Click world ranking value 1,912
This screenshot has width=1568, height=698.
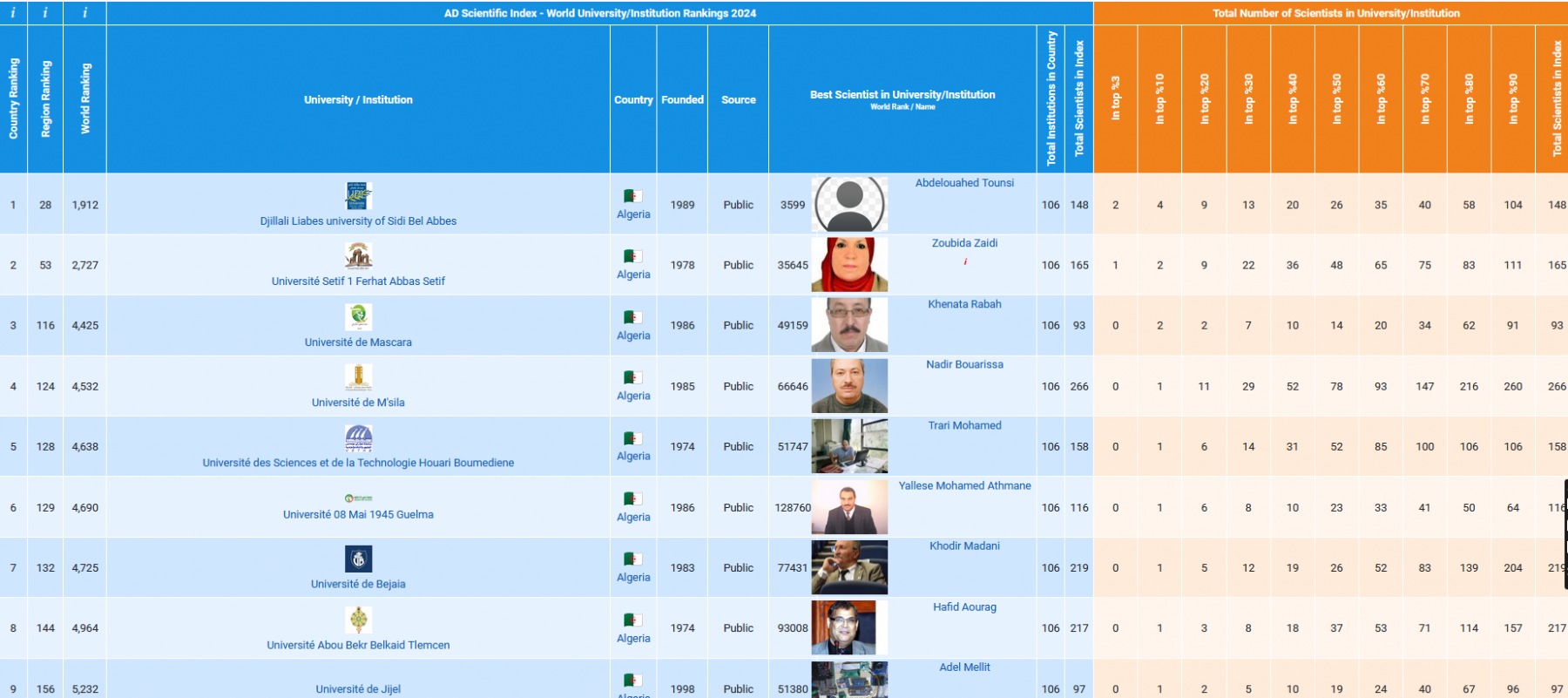tap(85, 205)
